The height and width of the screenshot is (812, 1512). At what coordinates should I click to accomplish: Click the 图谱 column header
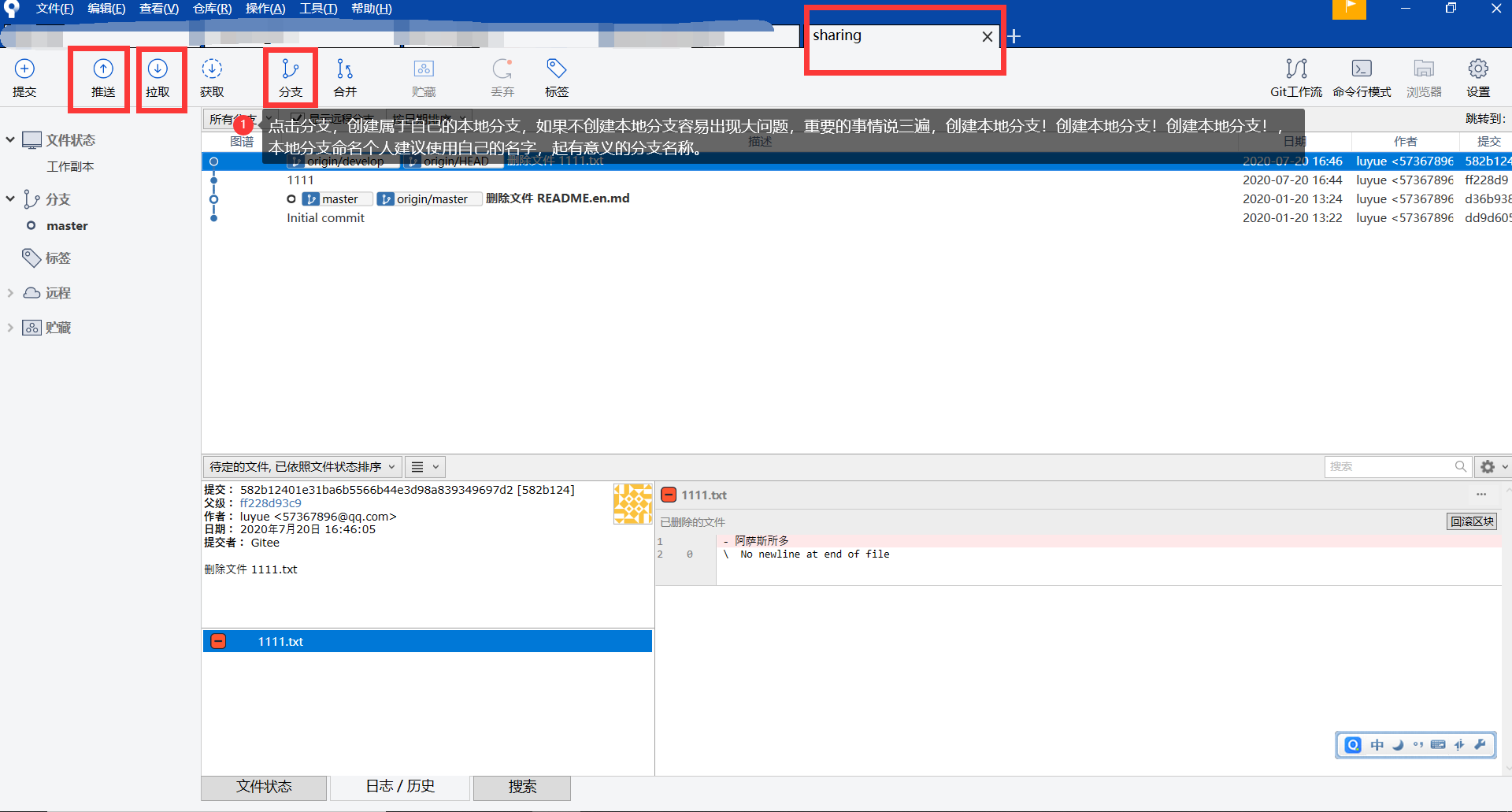pos(242,142)
